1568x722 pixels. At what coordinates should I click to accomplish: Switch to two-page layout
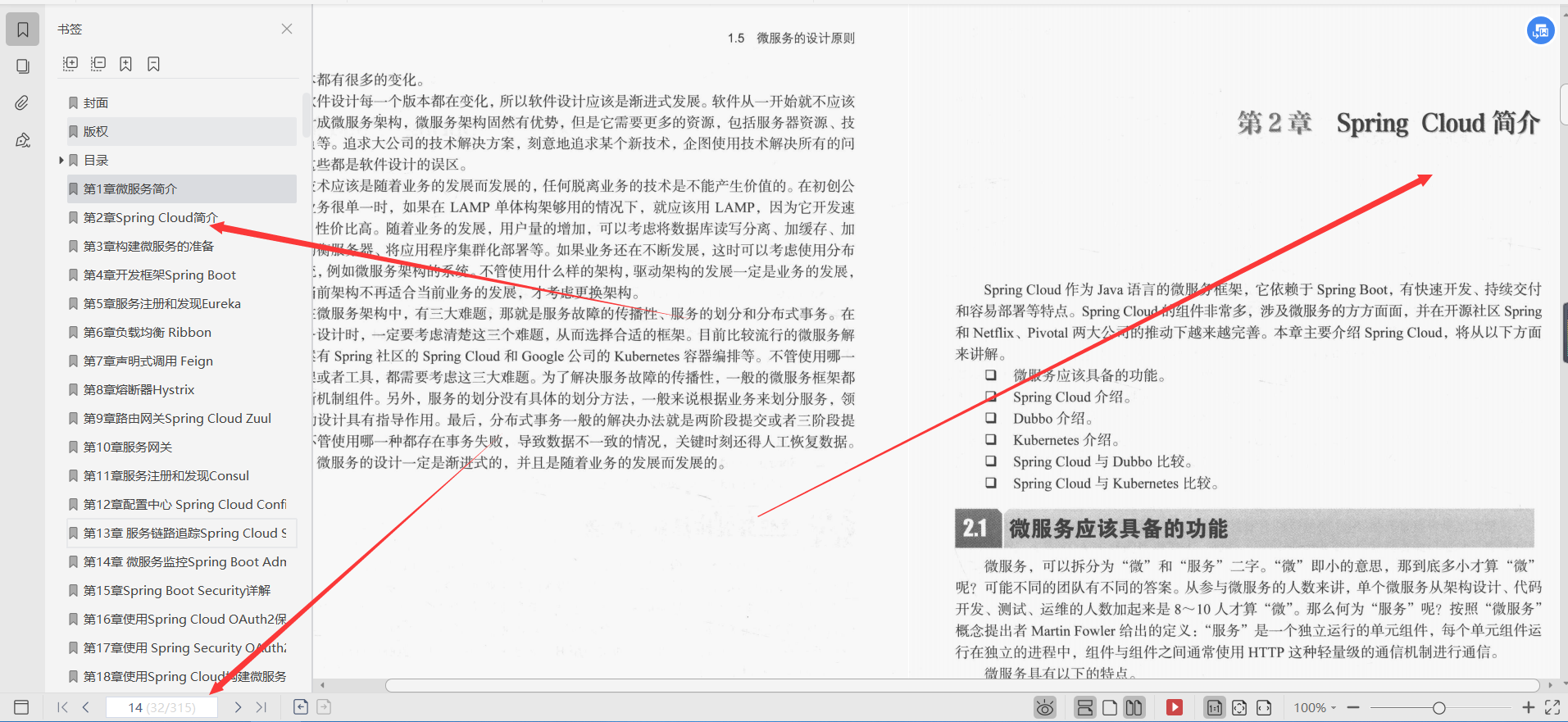tap(1134, 707)
